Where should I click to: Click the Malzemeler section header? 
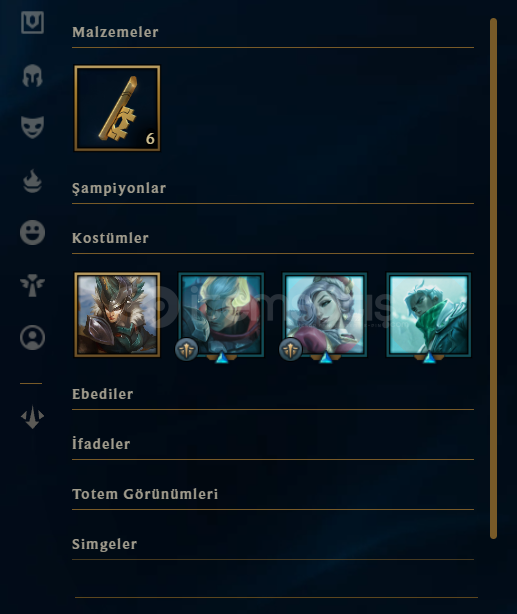coord(115,32)
